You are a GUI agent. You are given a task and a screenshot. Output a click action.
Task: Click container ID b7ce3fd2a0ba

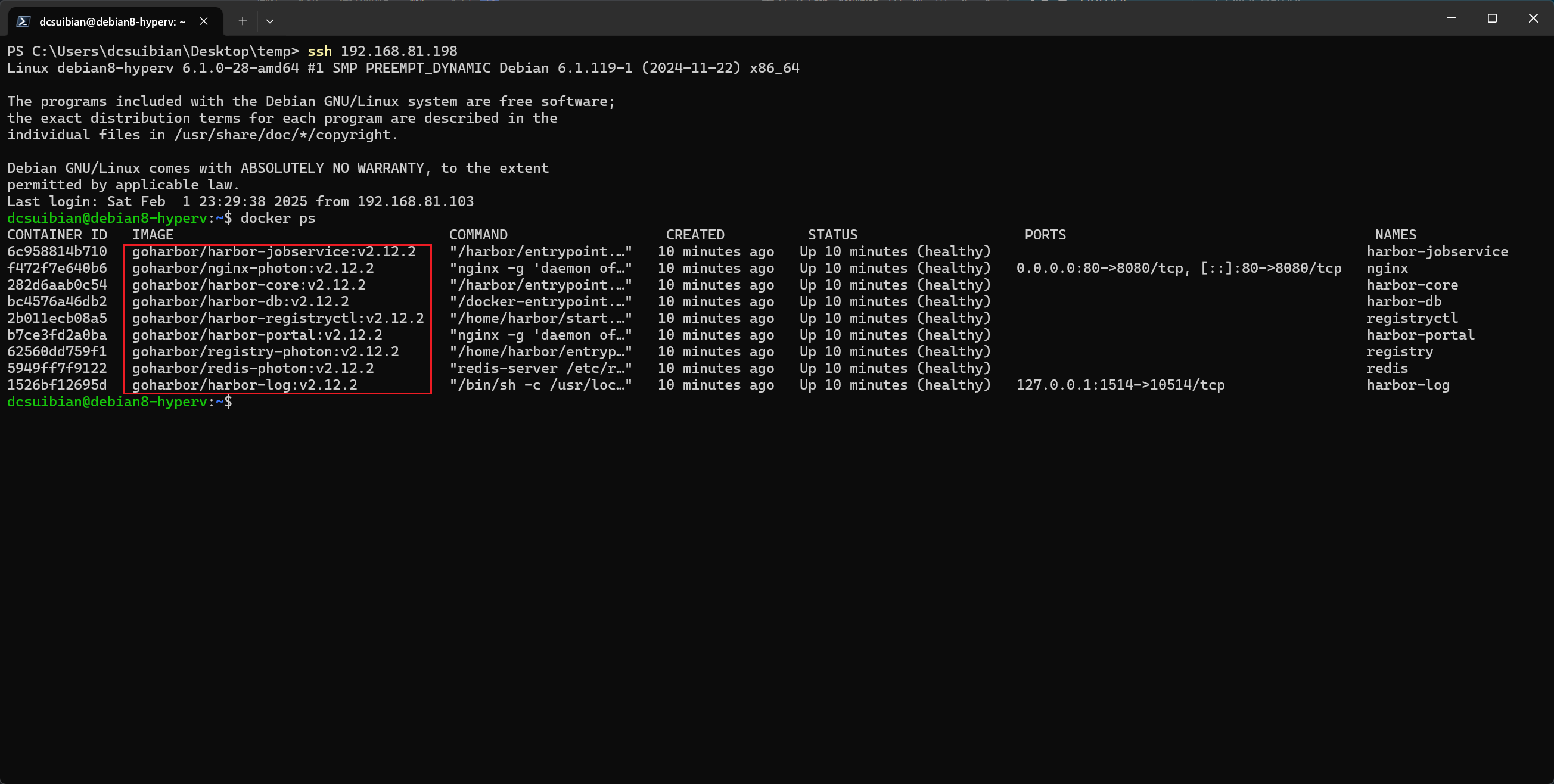[57, 335]
